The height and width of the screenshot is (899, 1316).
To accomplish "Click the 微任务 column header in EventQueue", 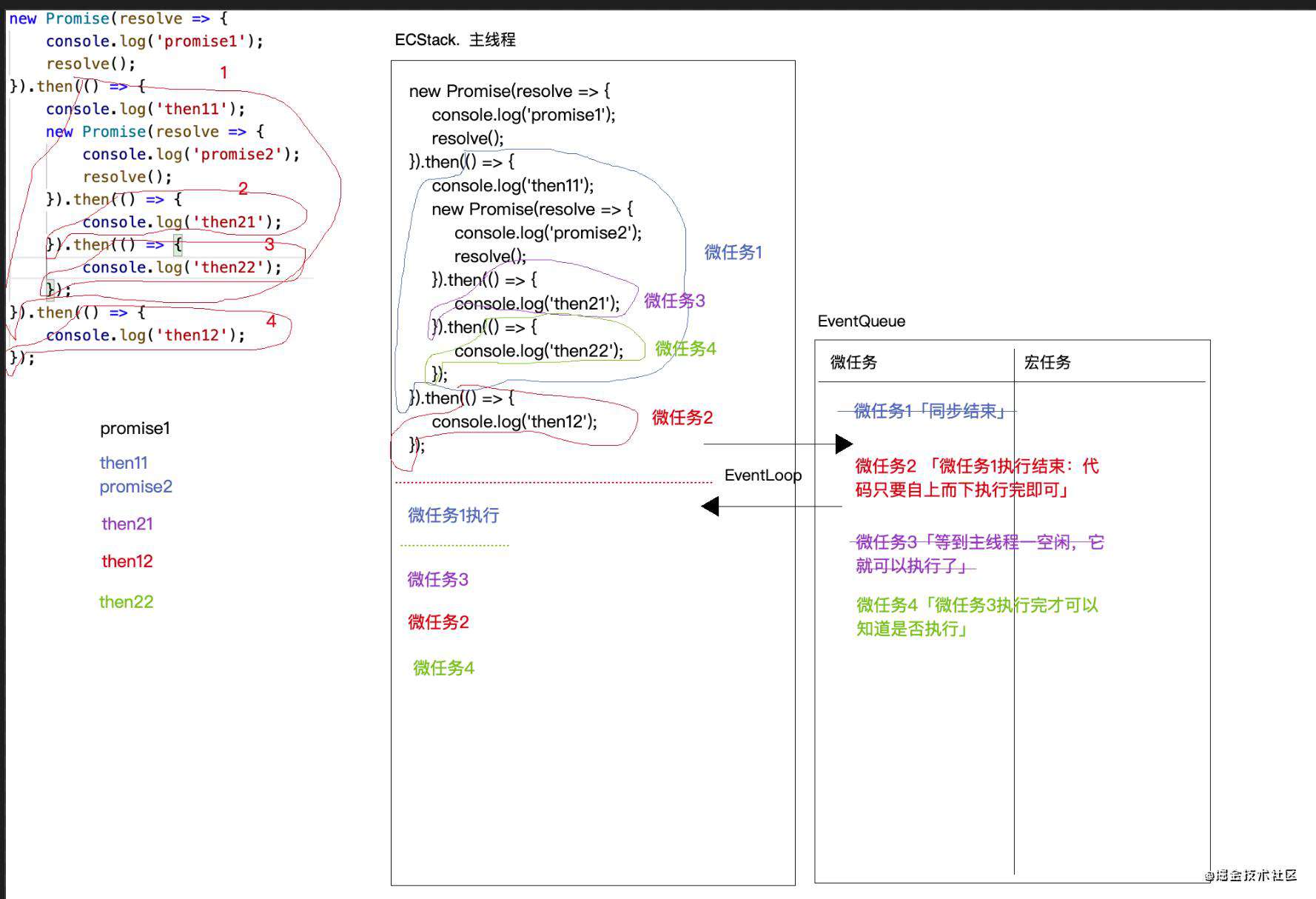I will click(x=853, y=362).
